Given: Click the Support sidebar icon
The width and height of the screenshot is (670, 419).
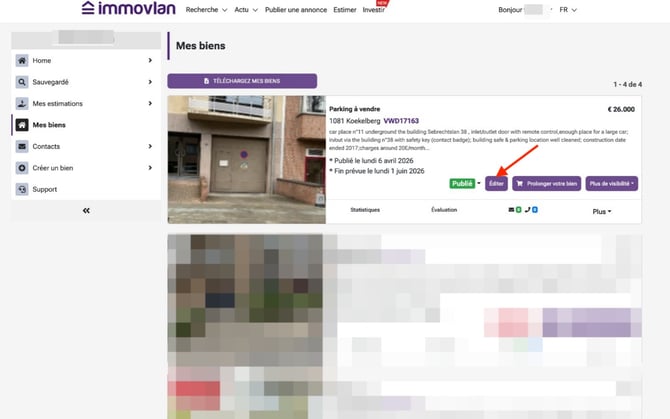Looking at the screenshot, I should click(22, 189).
